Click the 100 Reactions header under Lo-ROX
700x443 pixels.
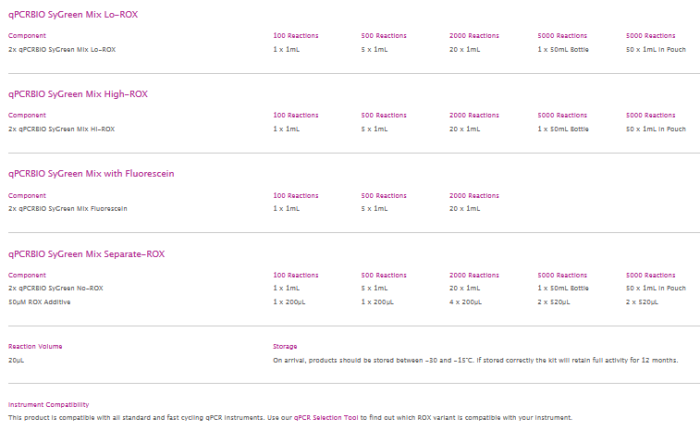point(296,35)
